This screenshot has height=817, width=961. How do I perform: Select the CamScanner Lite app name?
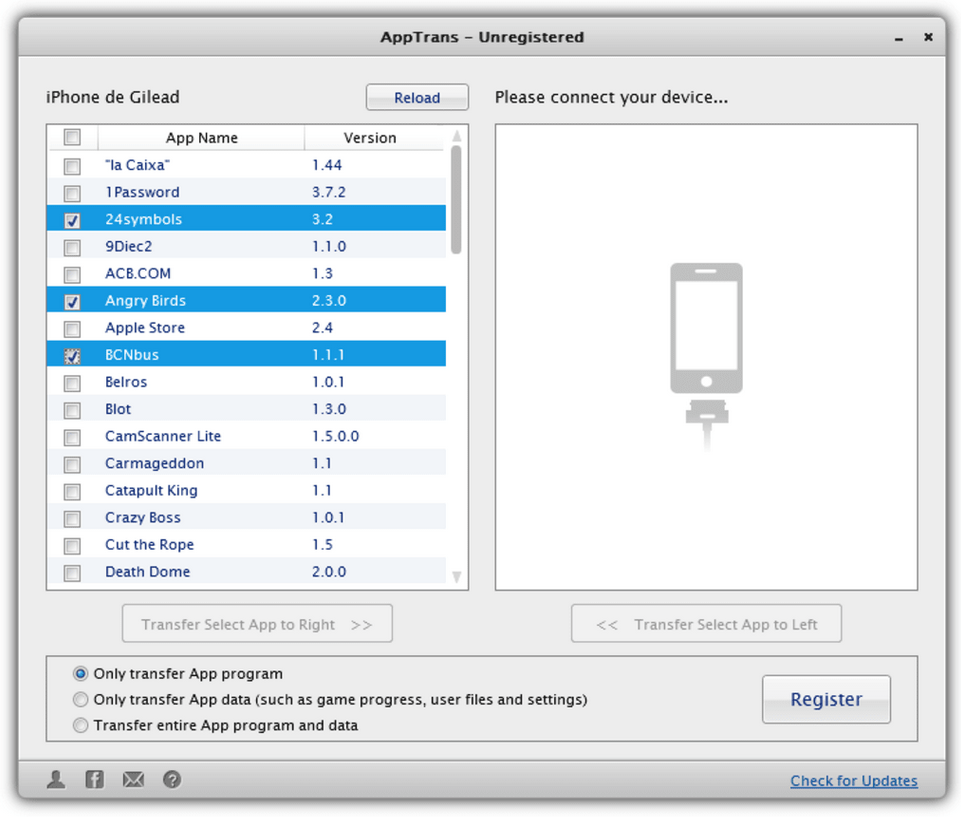(163, 436)
